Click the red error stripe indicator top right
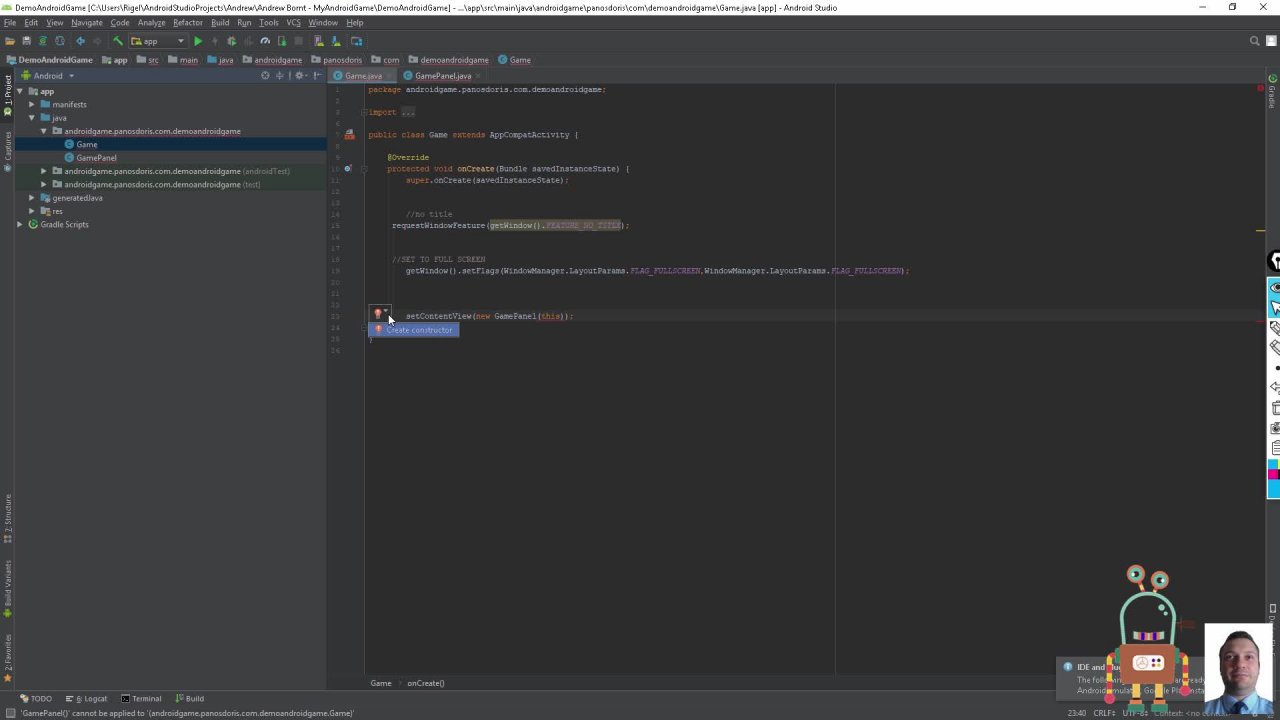The height and width of the screenshot is (720, 1280). [x=1260, y=90]
